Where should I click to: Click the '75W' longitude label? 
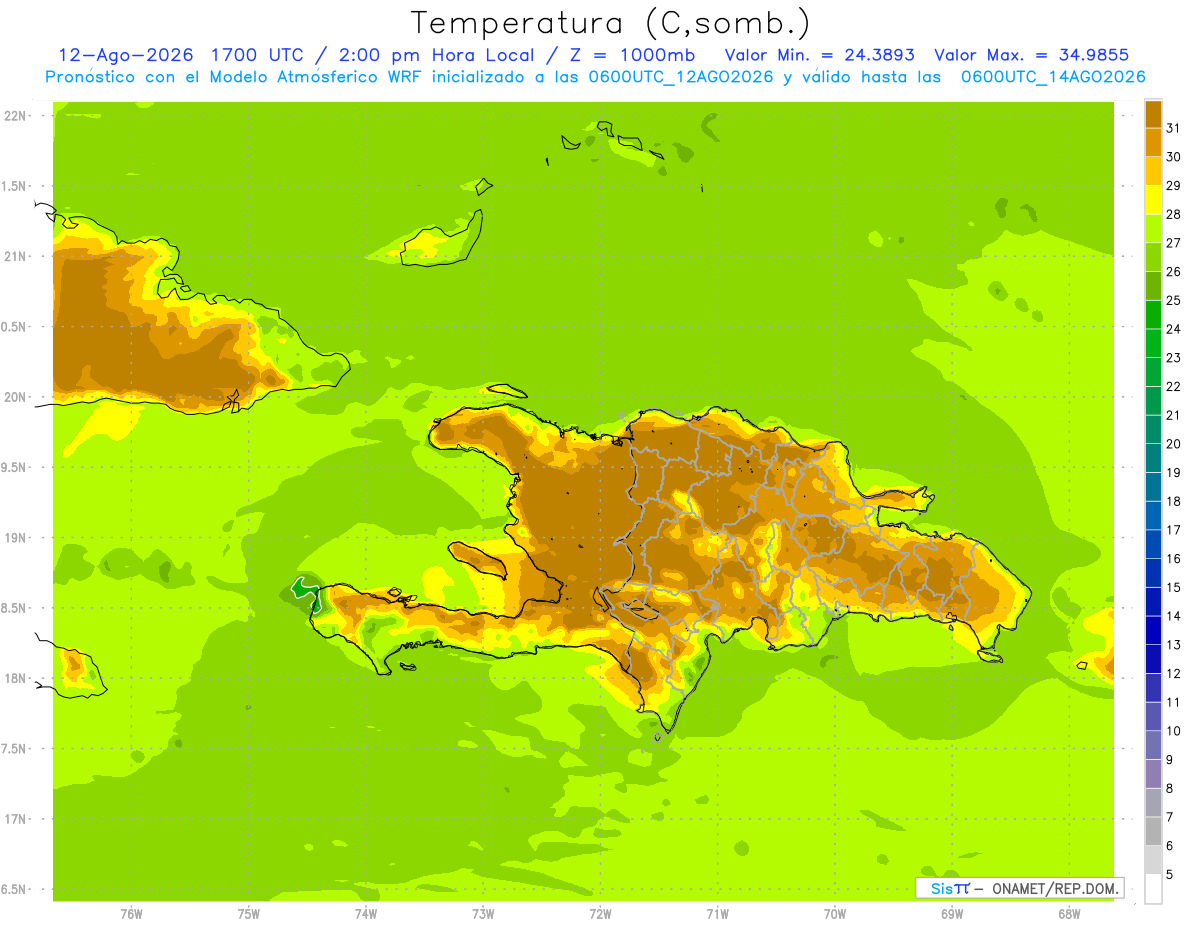(248, 914)
